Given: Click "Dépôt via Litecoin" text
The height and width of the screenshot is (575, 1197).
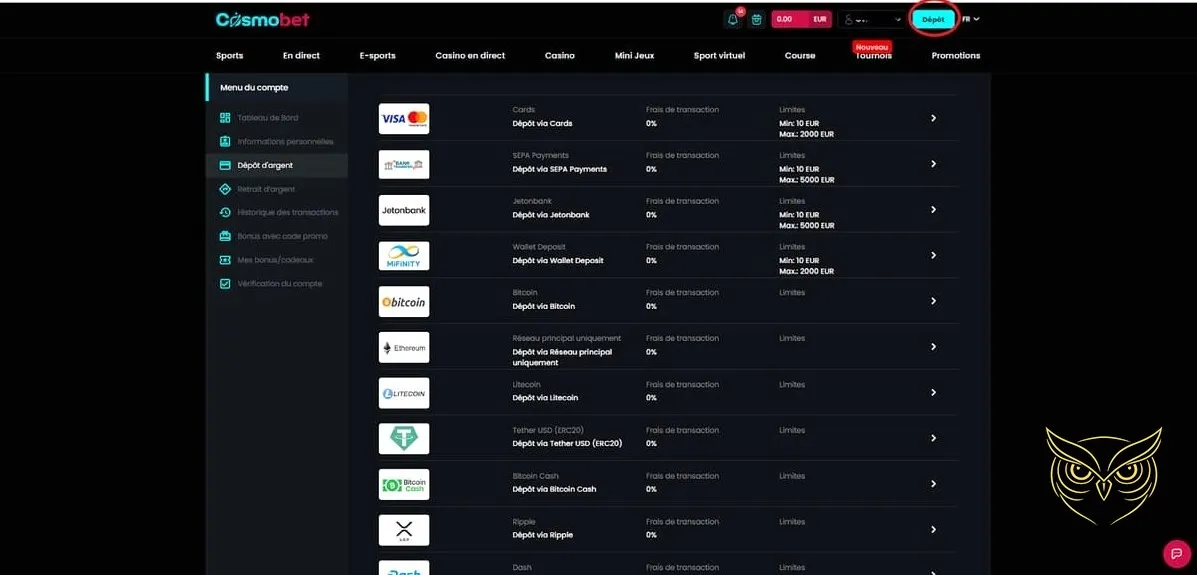Looking at the screenshot, I should pos(545,398).
